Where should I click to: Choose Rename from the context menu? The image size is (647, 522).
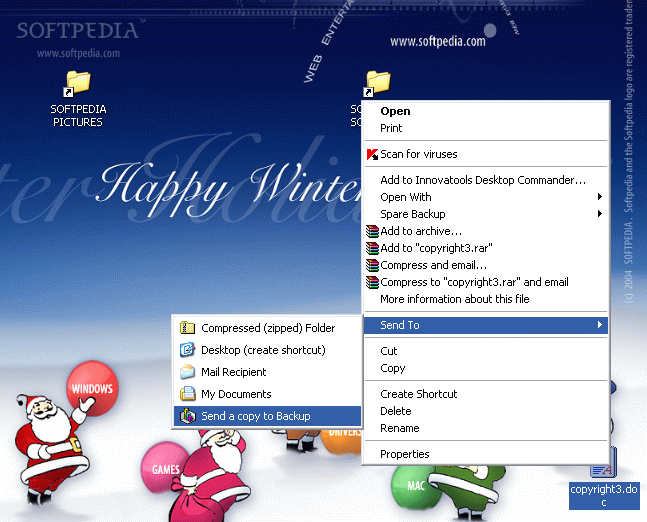(x=486, y=428)
